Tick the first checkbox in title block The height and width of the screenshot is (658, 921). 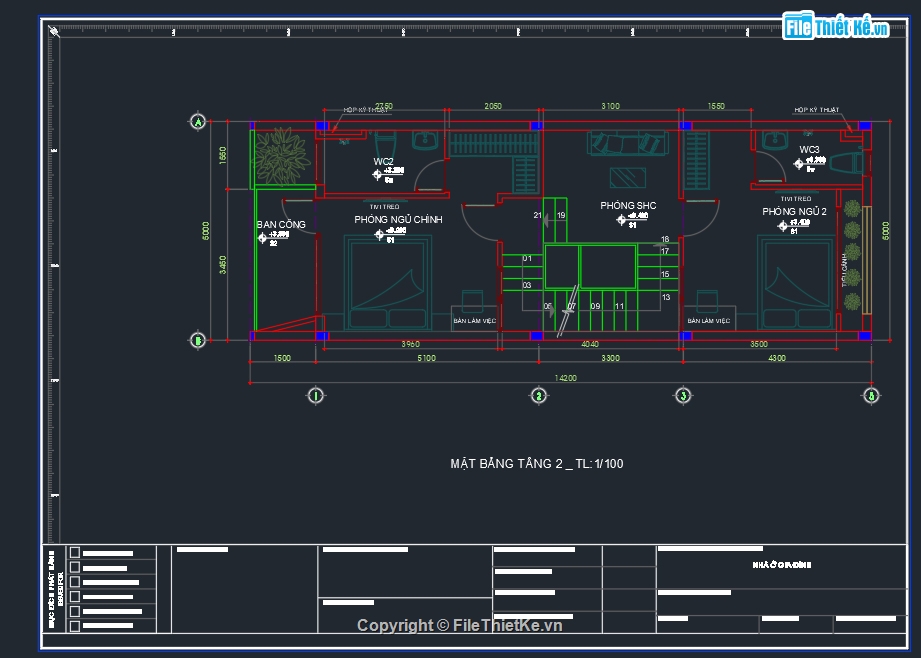point(74,553)
